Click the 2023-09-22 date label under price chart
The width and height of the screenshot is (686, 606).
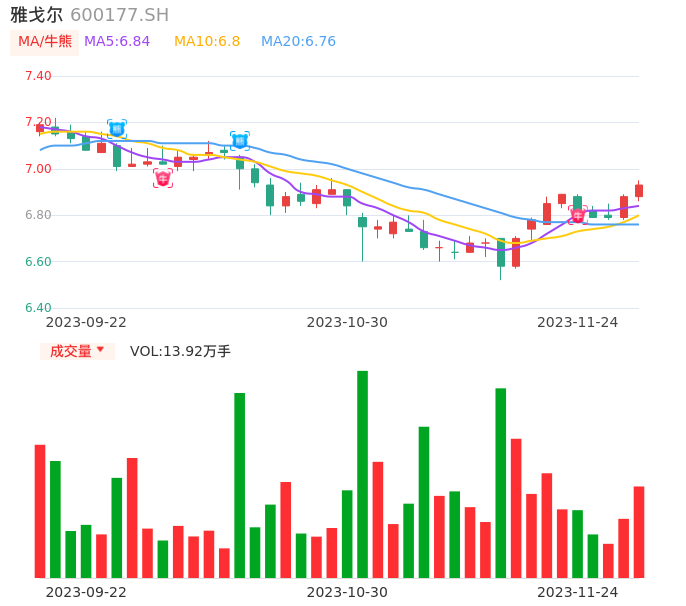86,322
